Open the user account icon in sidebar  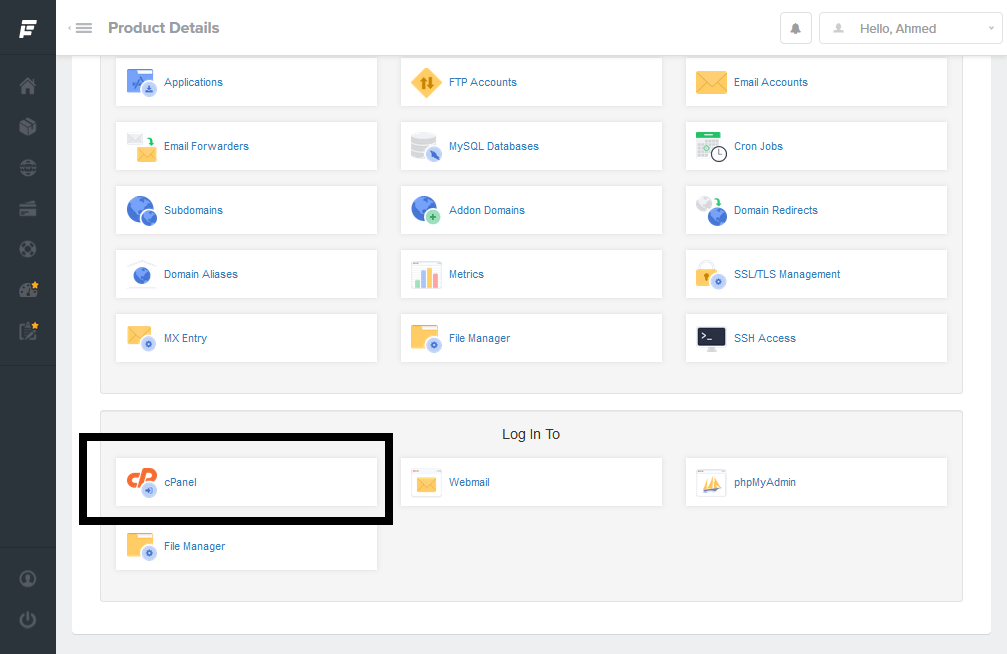coord(28,579)
